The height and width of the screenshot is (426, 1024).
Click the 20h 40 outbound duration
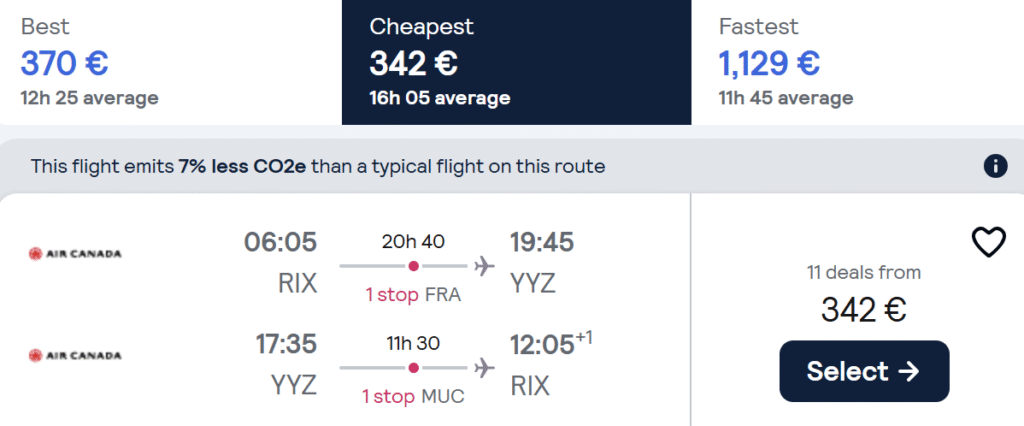point(413,242)
